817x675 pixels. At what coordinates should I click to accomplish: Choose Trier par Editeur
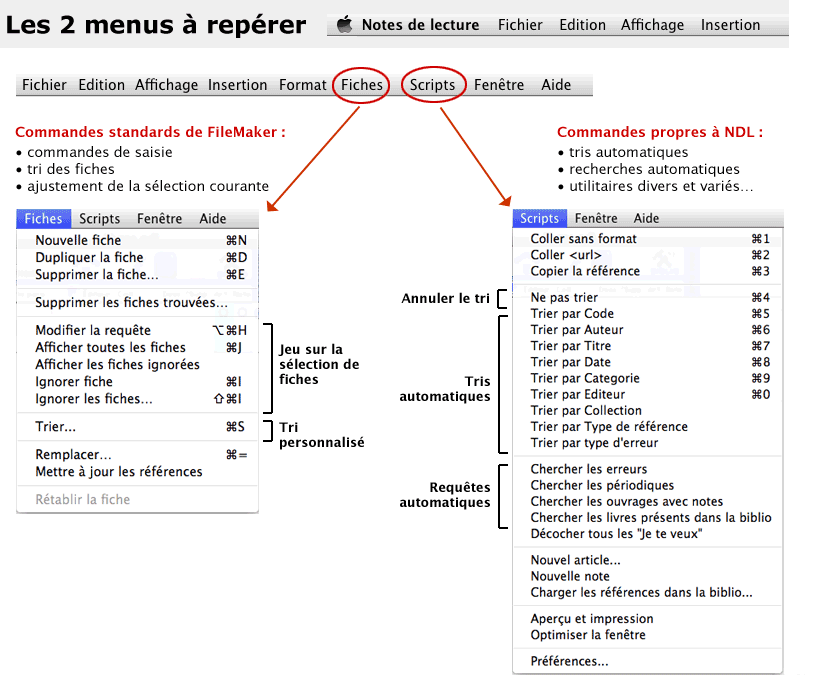(648, 395)
